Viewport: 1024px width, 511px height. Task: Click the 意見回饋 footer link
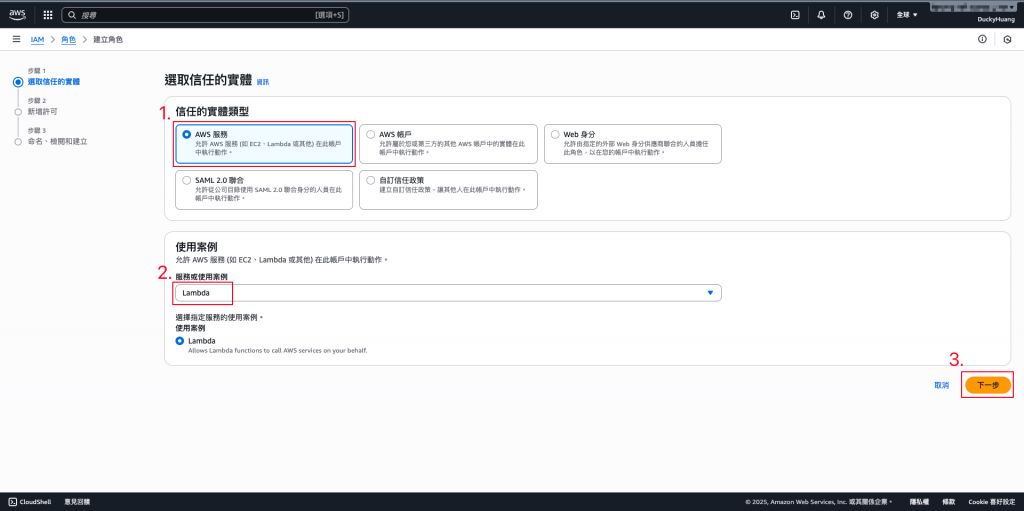pos(77,502)
